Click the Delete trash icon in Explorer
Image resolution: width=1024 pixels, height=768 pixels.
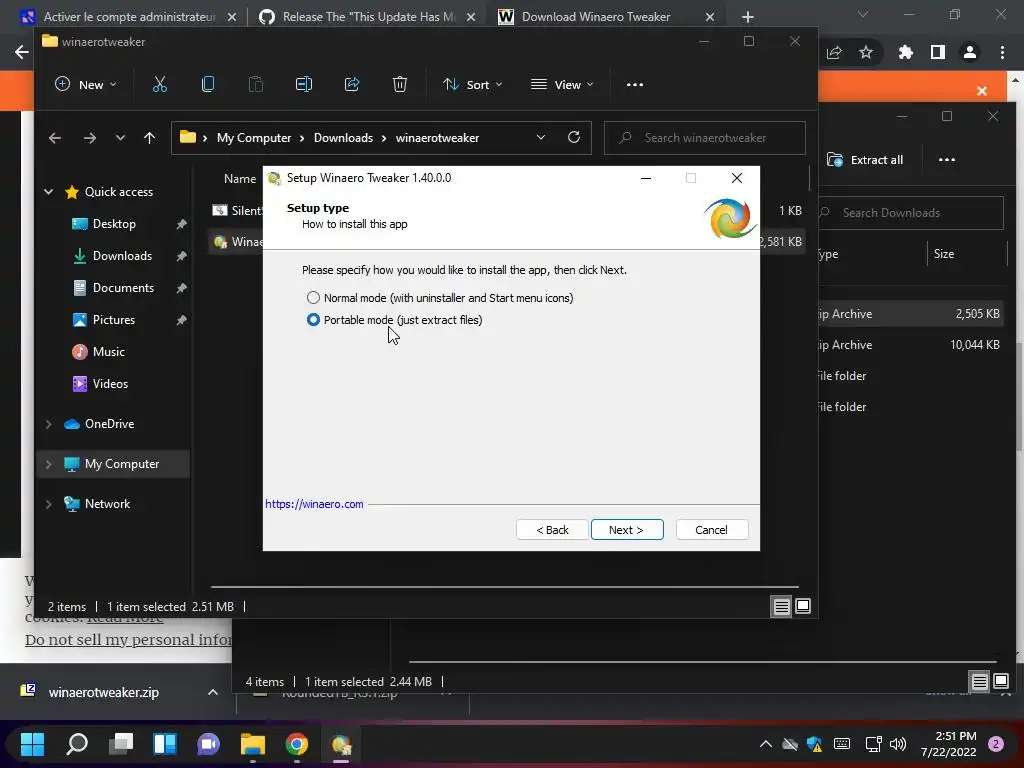point(400,84)
